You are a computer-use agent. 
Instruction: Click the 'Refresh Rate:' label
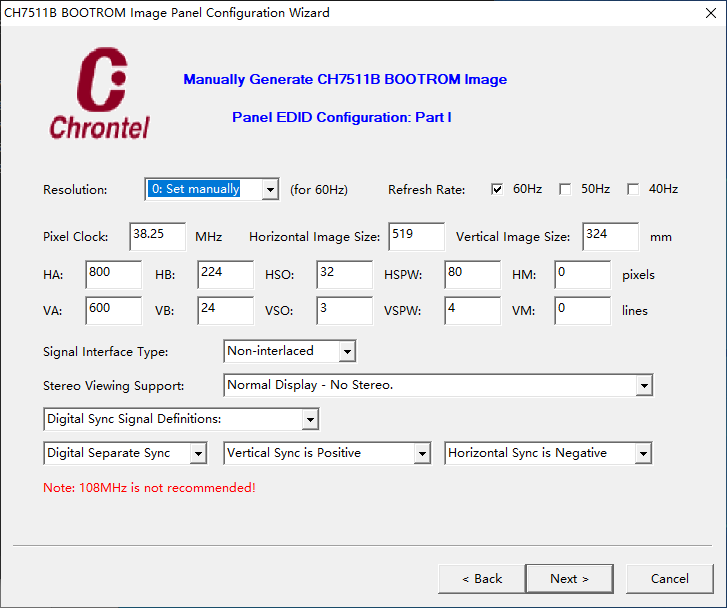click(x=427, y=190)
